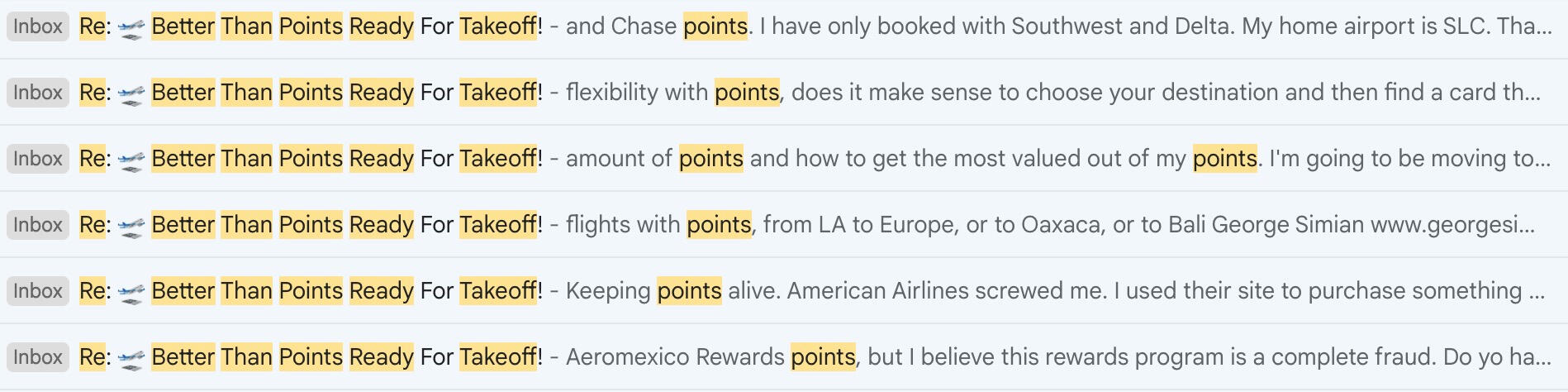
Task: Click the airplane icon in the American Airlines email
Action: click(131, 293)
